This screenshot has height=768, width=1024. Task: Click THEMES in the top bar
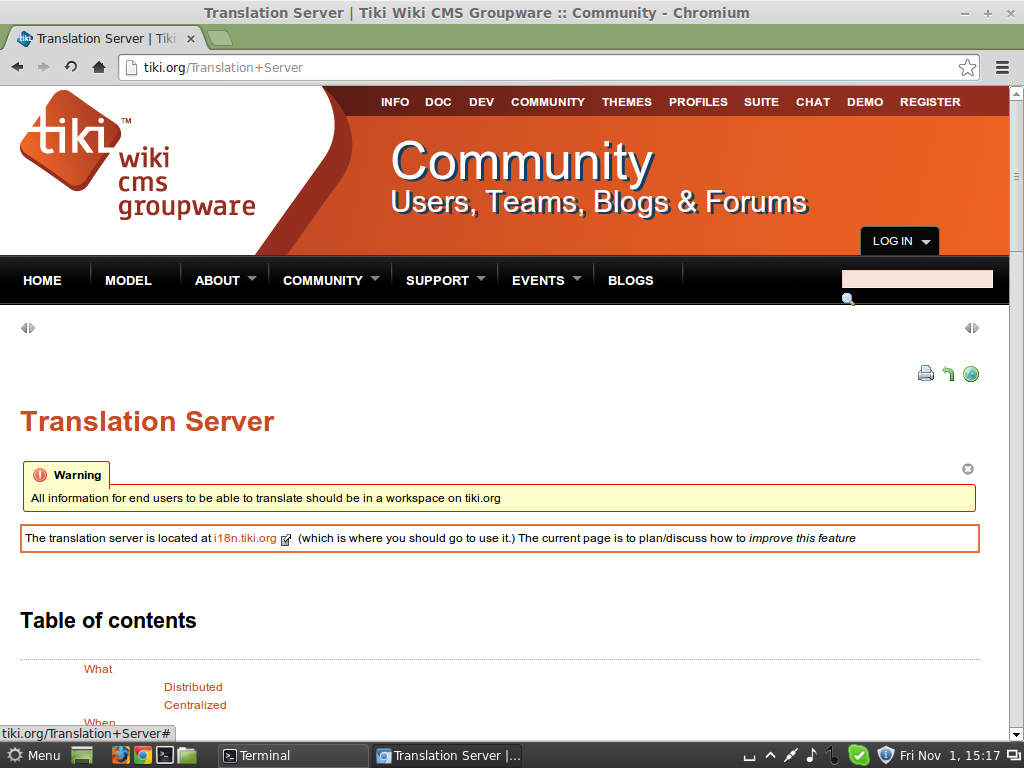[627, 102]
